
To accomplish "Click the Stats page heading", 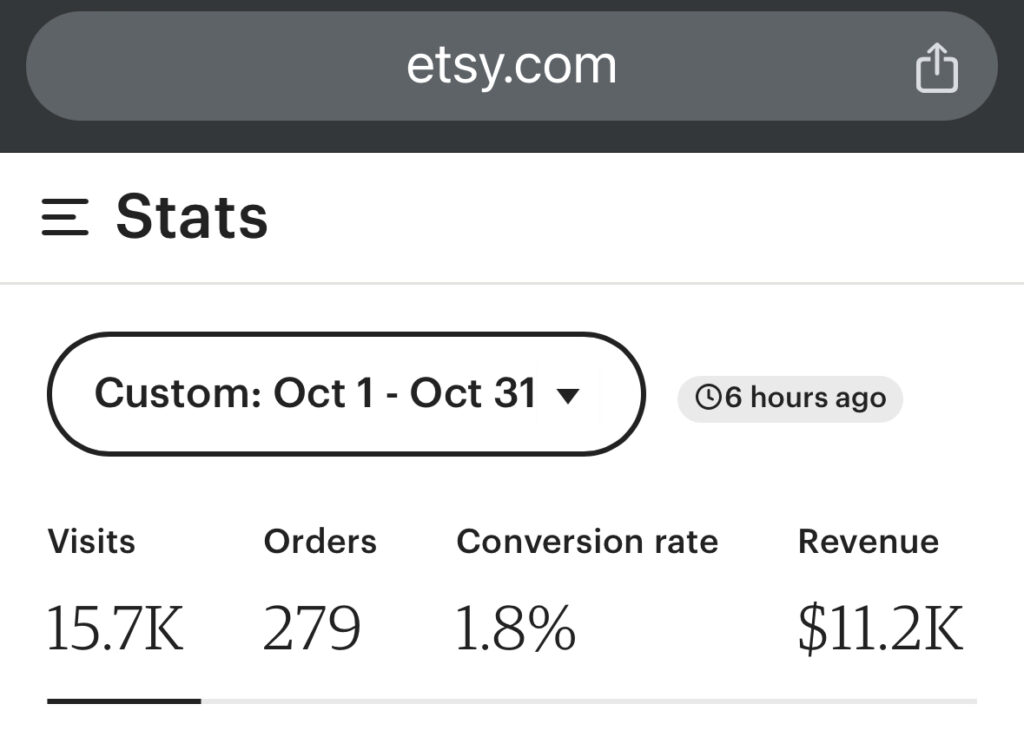I will coord(192,217).
